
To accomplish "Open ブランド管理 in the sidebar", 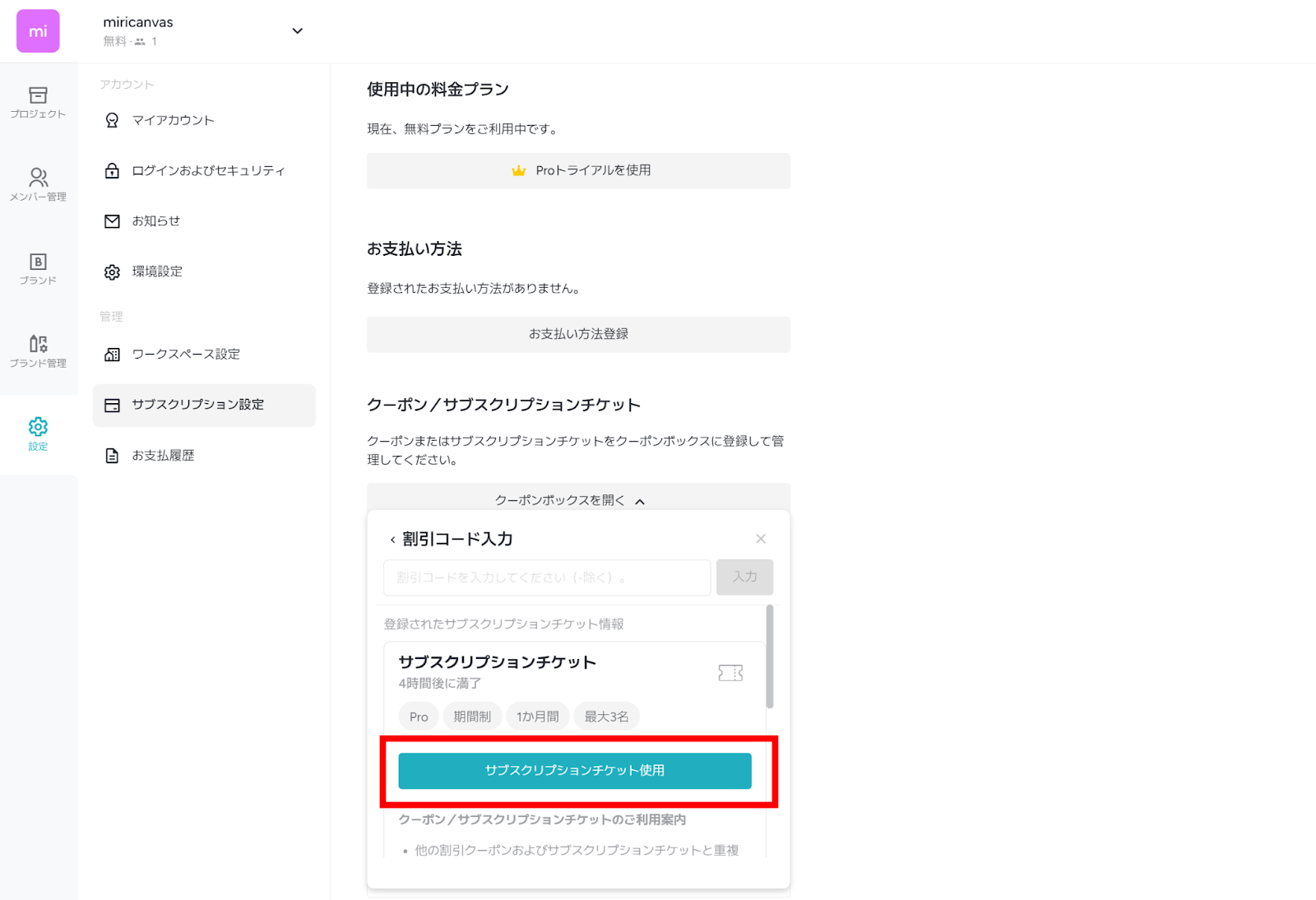I will coord(38,351).
